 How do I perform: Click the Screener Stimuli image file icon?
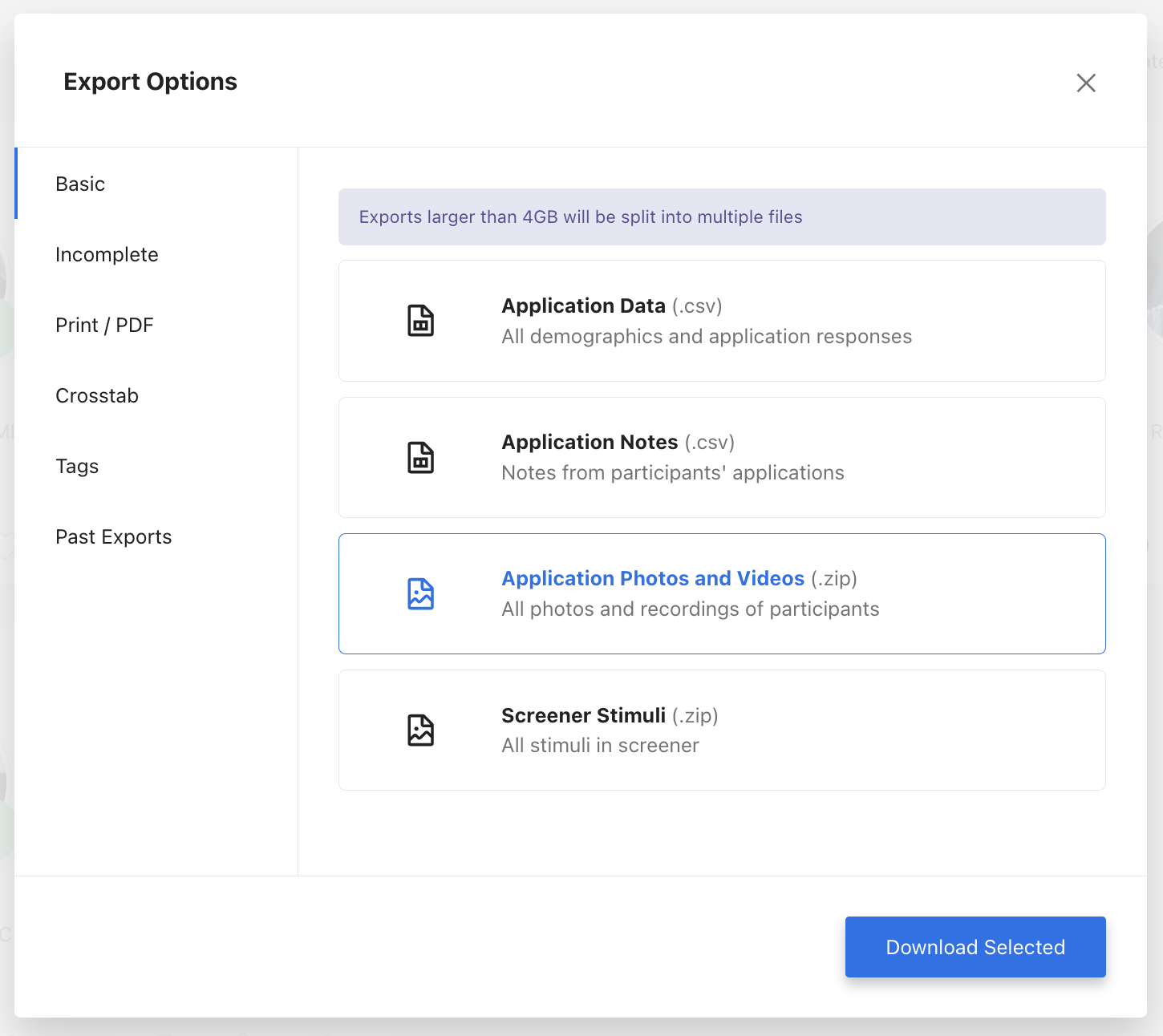point(421,730)
